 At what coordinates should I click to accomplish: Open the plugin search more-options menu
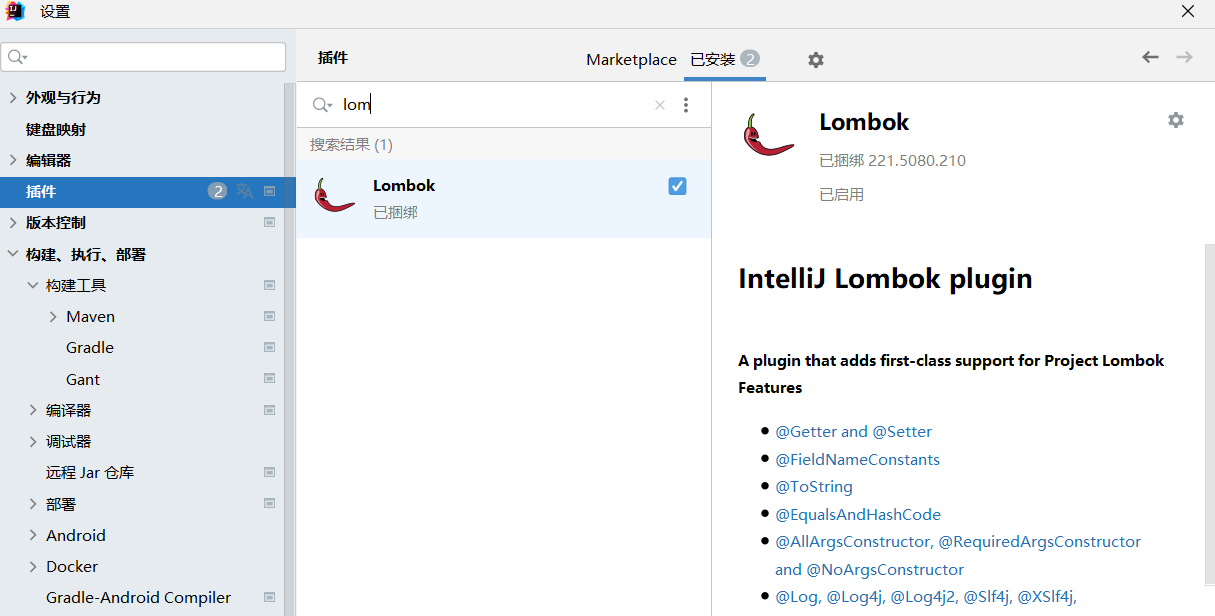click(x=686, y=105)
